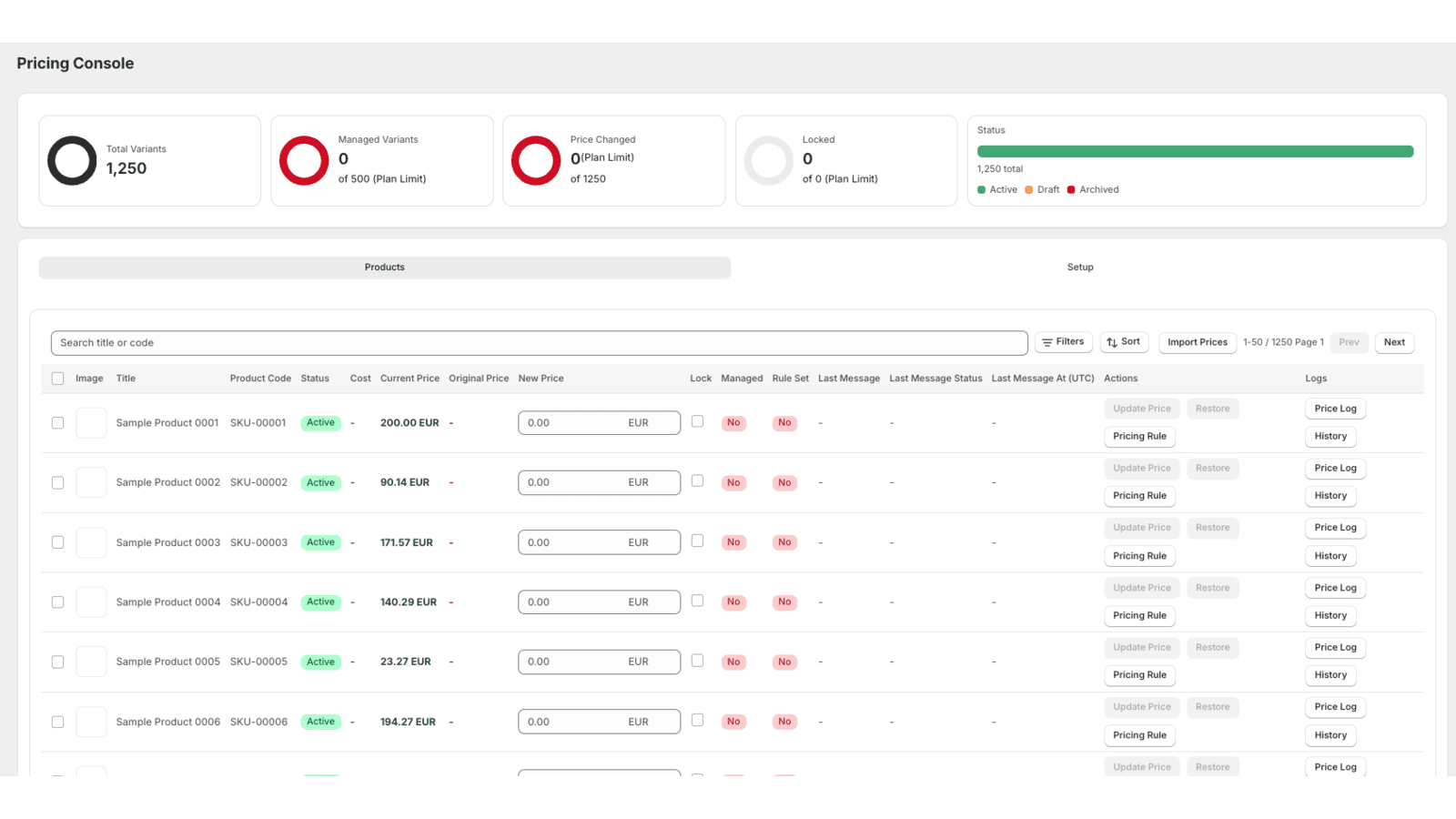1456x819 pixels.
Task: Click the Import Prices button
Action: click(1197, 341)
